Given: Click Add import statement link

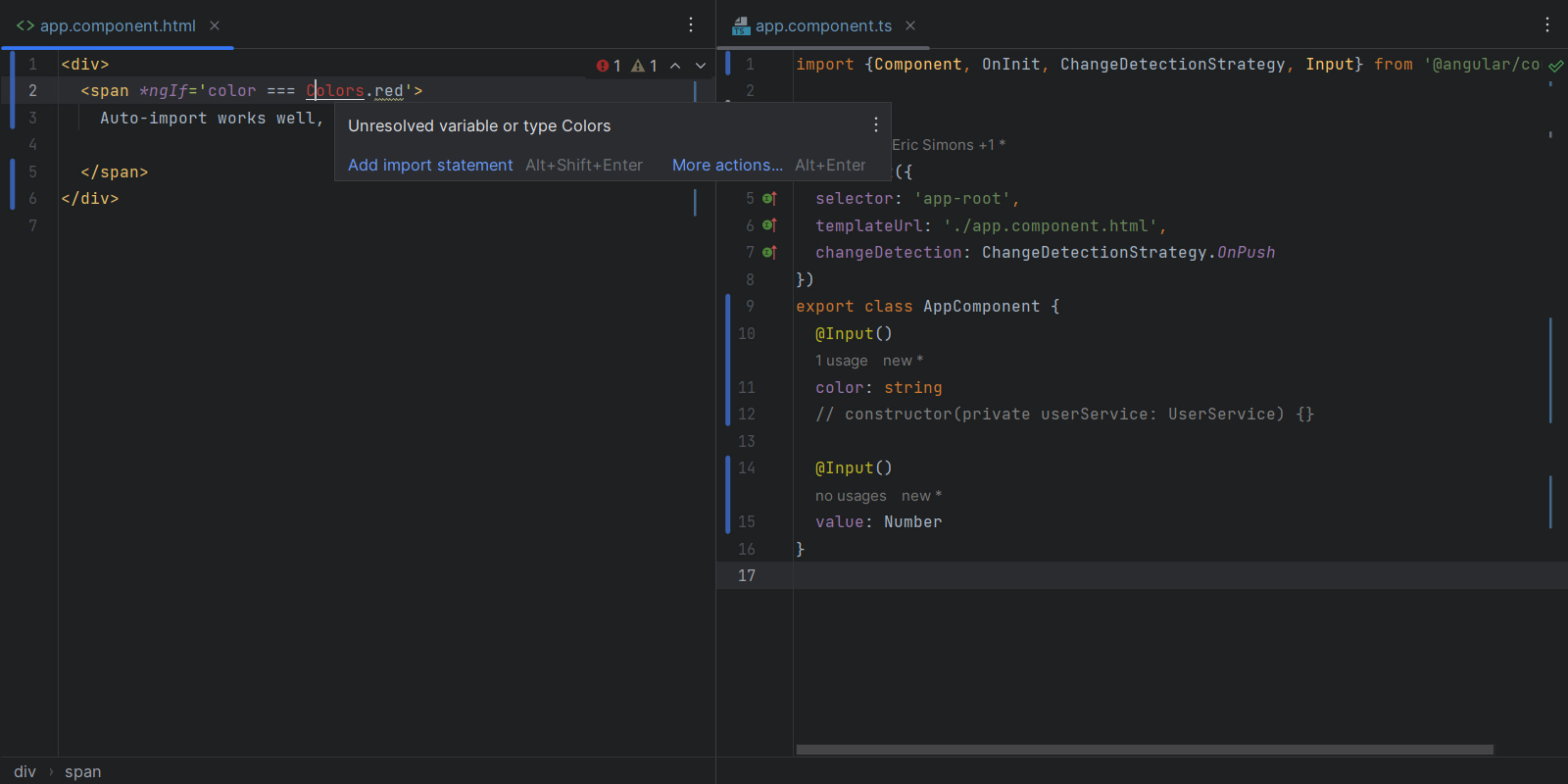Looking at the screenshot, I should [x=430, y=165].
